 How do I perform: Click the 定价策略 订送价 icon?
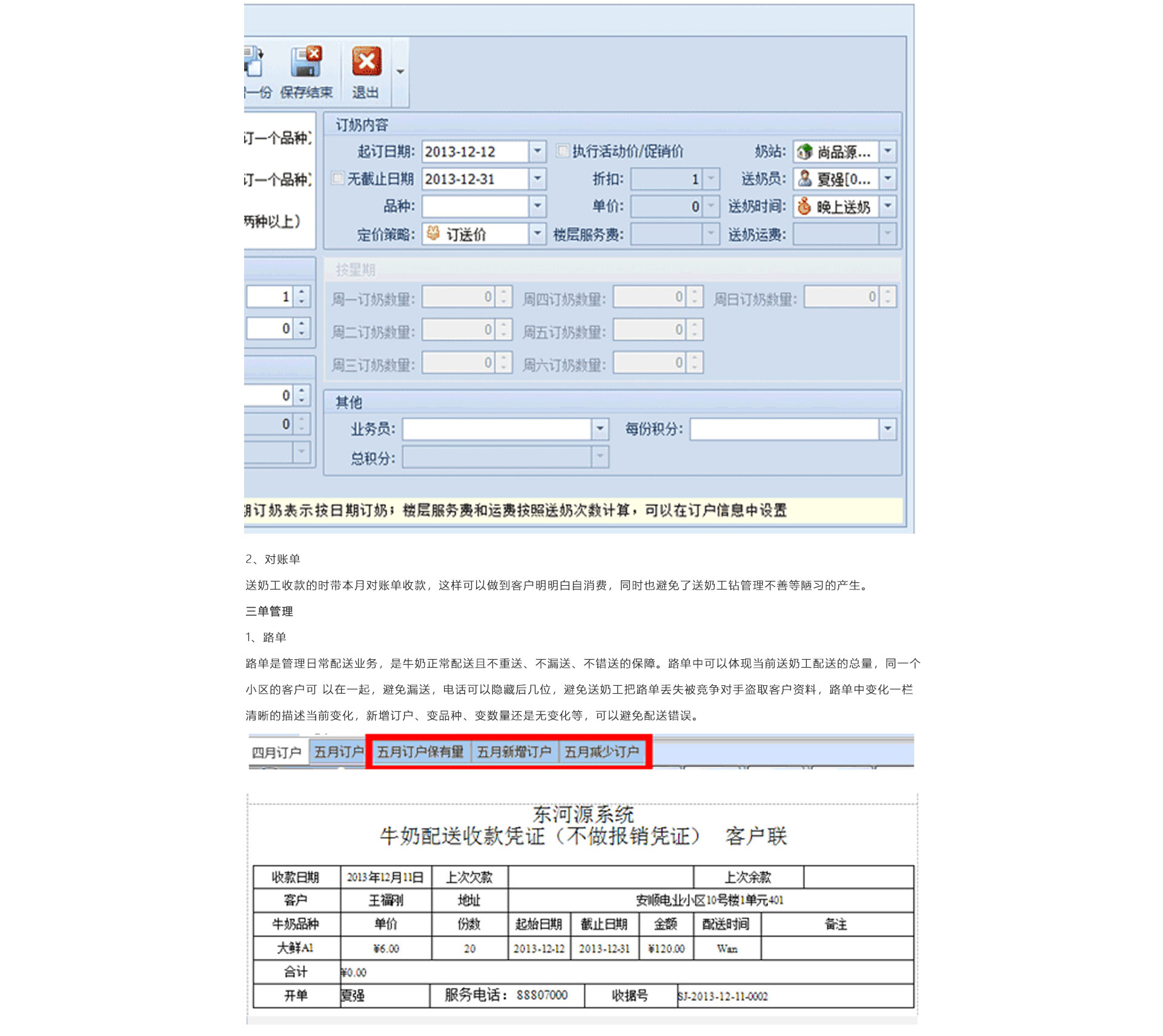point(433,233)
